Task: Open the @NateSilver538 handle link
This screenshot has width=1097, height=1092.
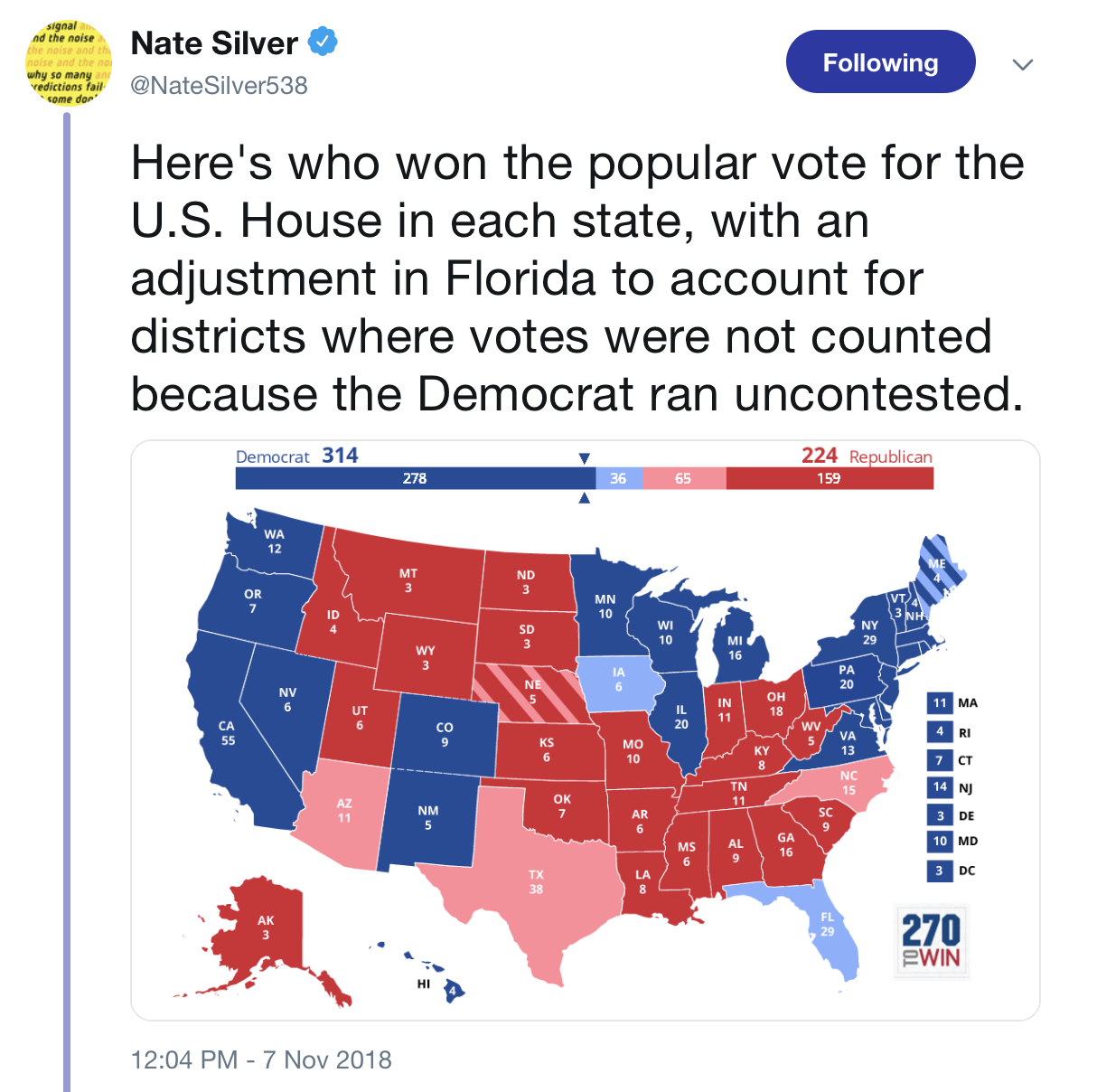Action: 220,85
